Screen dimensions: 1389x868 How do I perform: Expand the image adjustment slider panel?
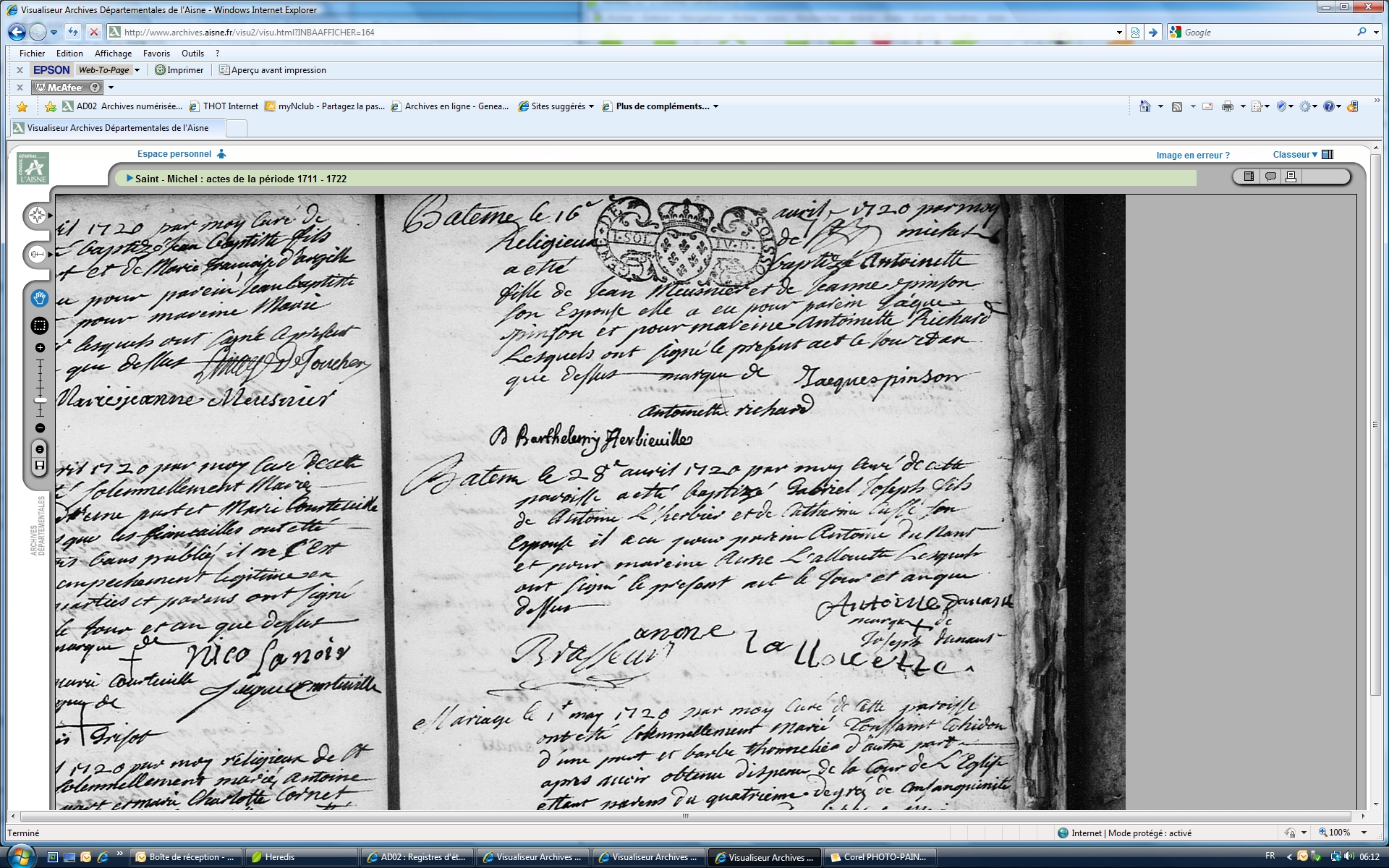click(37, 254)
